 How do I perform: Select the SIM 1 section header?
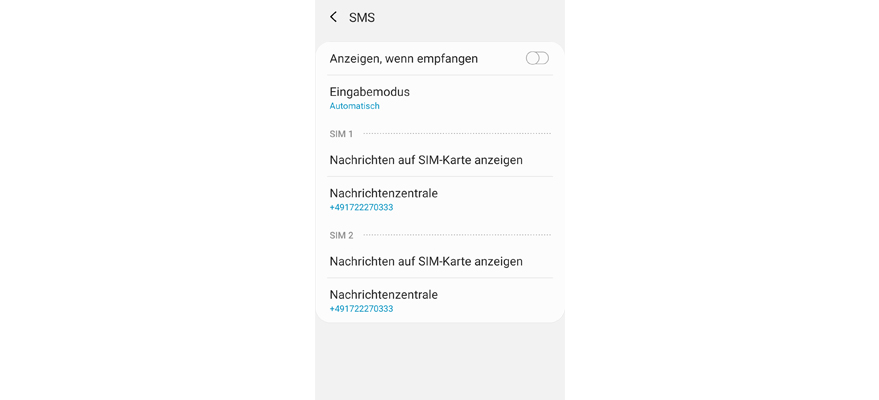pos(341,134)
